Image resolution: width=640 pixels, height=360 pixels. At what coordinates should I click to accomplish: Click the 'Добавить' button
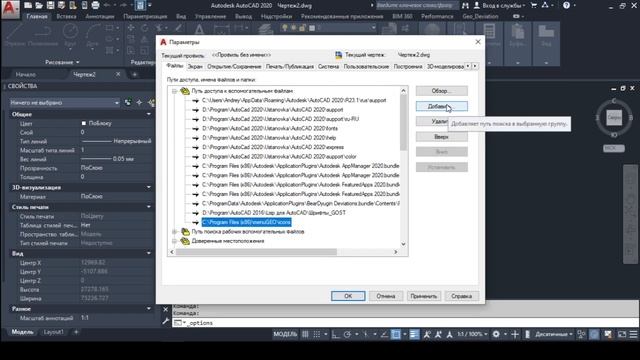pos(442,106)
